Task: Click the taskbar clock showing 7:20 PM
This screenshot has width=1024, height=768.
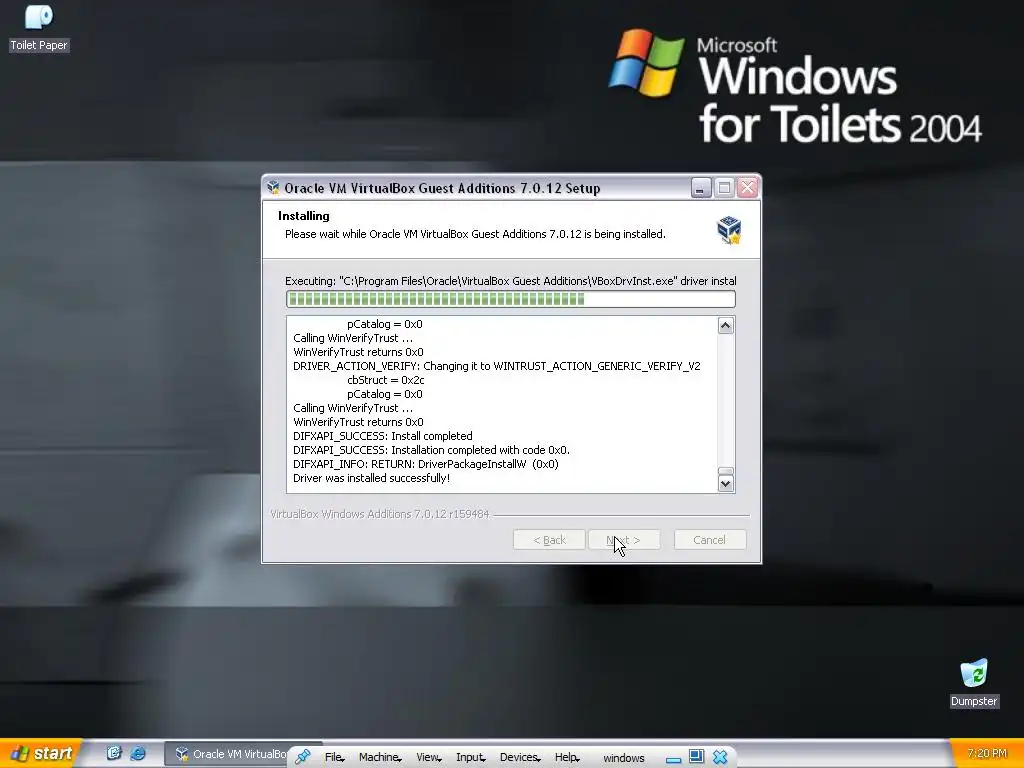Action: (987, 753)
